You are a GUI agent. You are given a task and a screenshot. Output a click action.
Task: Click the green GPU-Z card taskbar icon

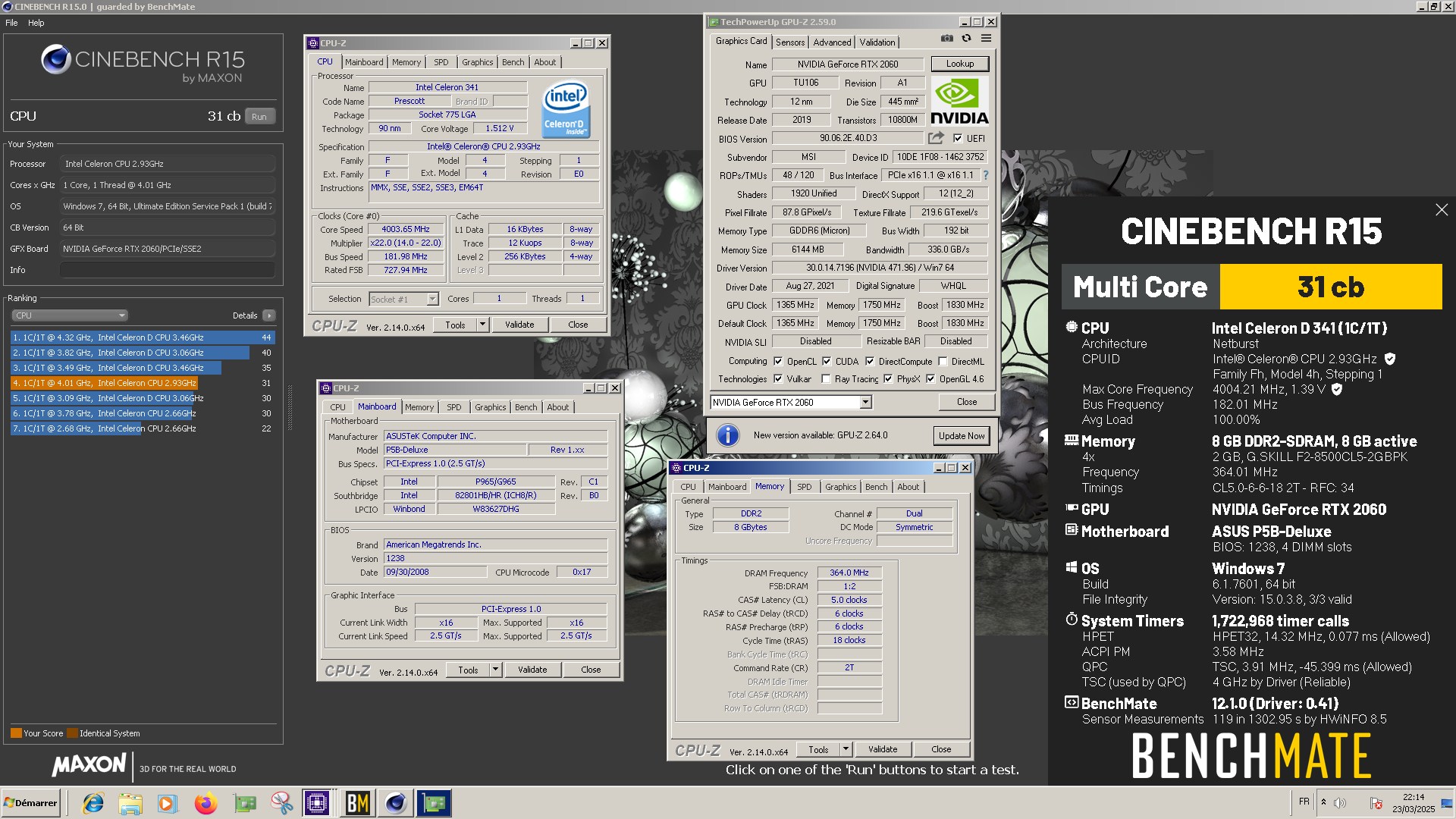click(244, 803)
